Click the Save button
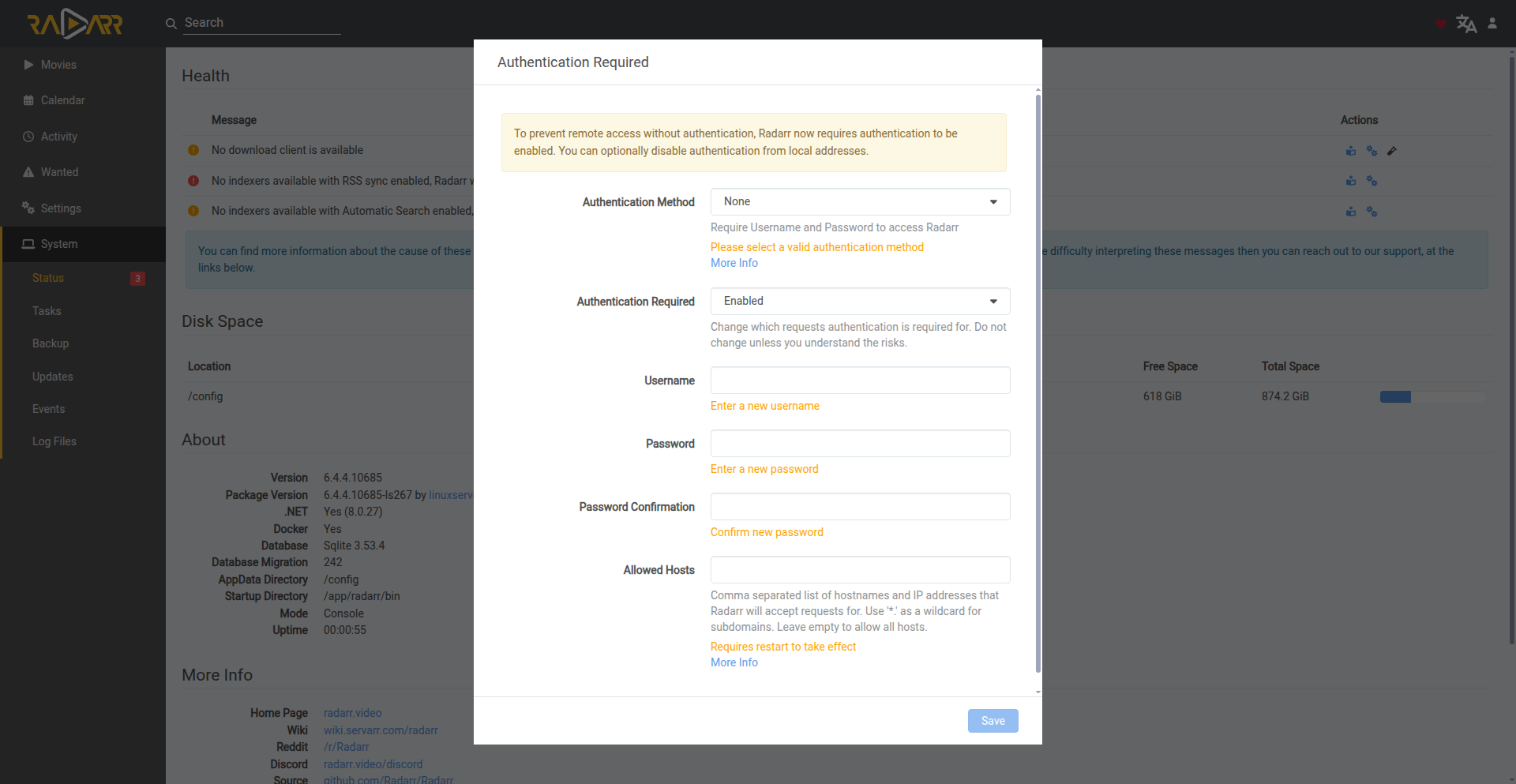Viewport: 1516px width, 784px height. pyautogui.click(x=993, y=721)
